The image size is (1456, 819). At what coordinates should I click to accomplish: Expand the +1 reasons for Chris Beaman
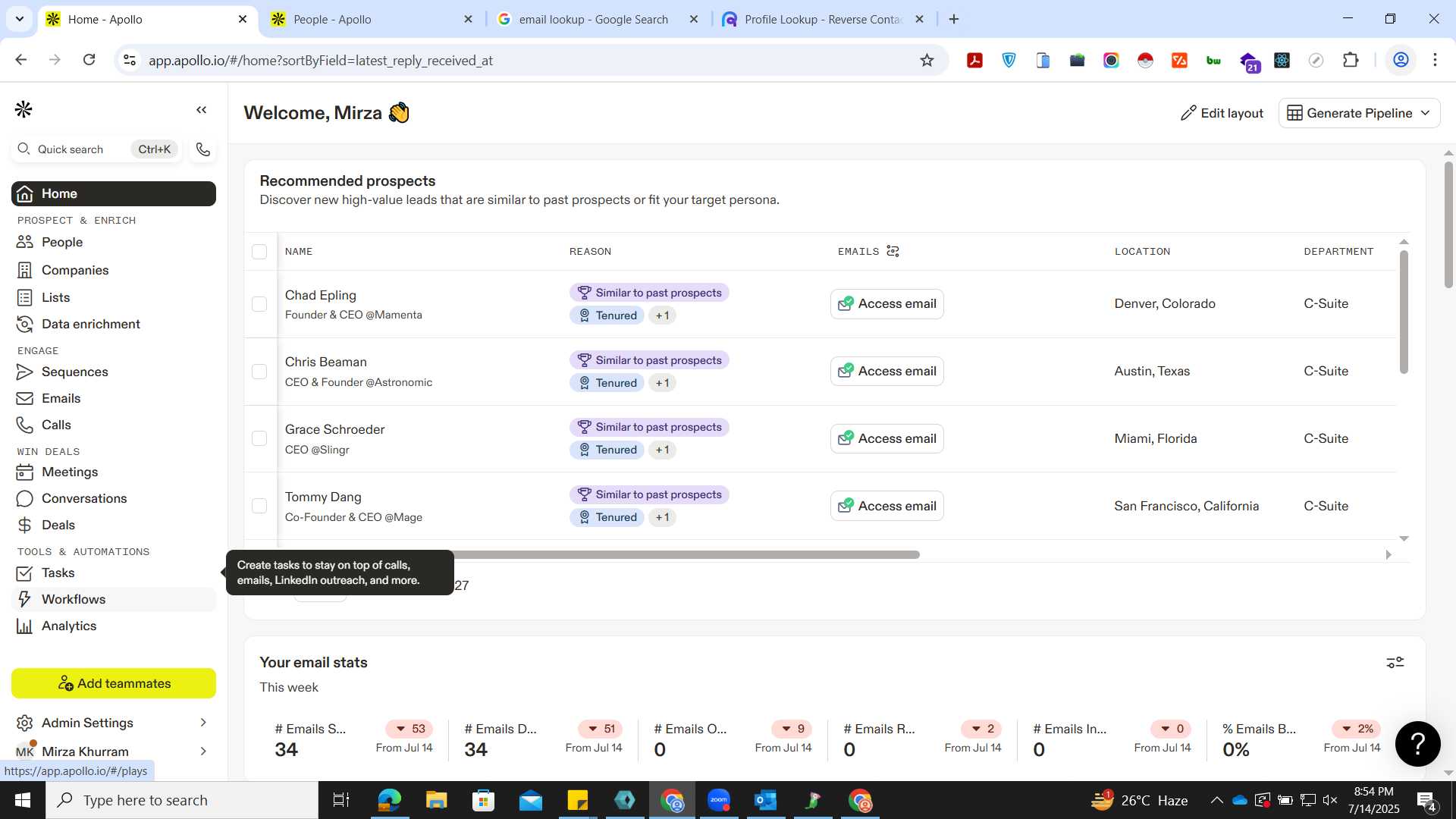662,383
